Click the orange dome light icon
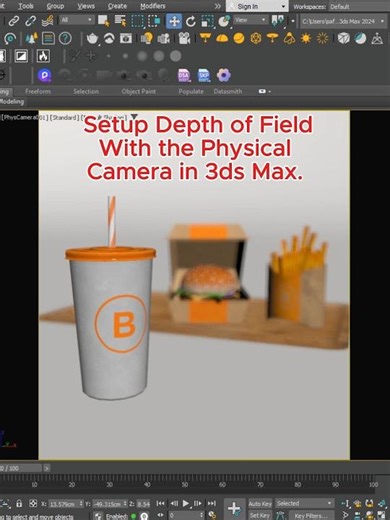The height and width of the screenshot is (520, 390). pyautogui.click(x=222, y=39)
